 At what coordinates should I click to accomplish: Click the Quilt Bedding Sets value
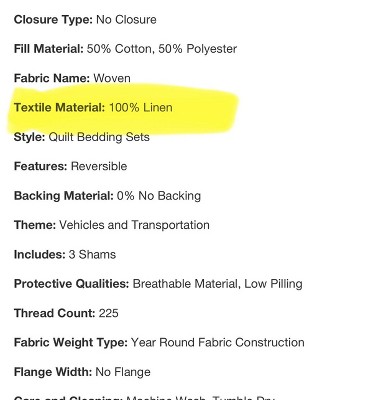pyautogui.click(x=99, y=137)
